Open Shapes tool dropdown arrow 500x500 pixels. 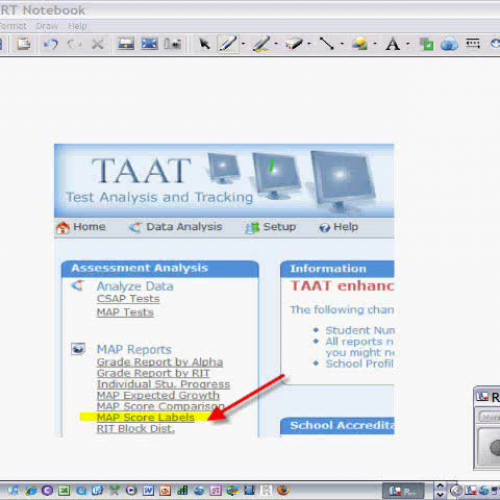[x=375, y=44]
